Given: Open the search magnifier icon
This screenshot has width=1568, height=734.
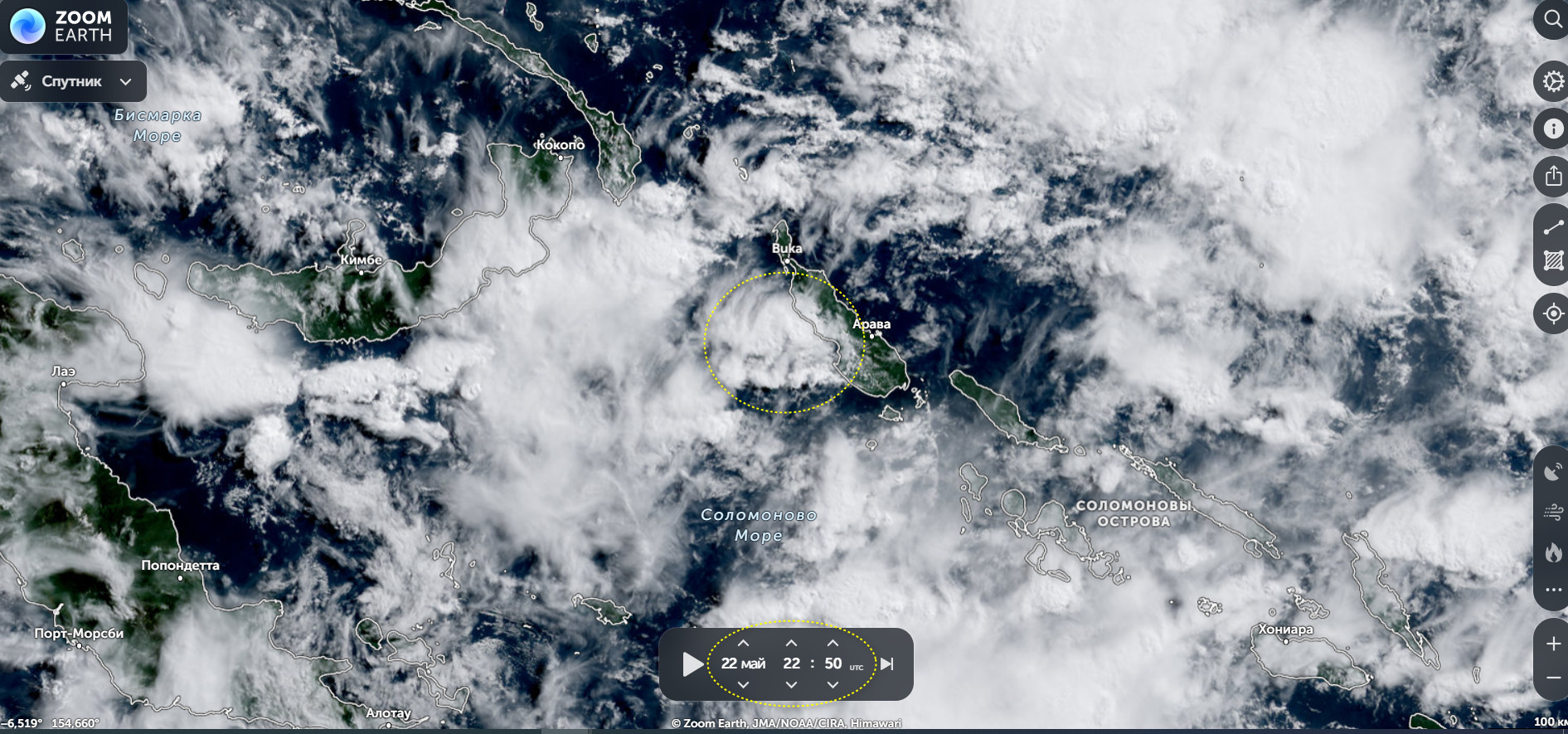Looking at the screenshot, I should [x=1551, y=19].
